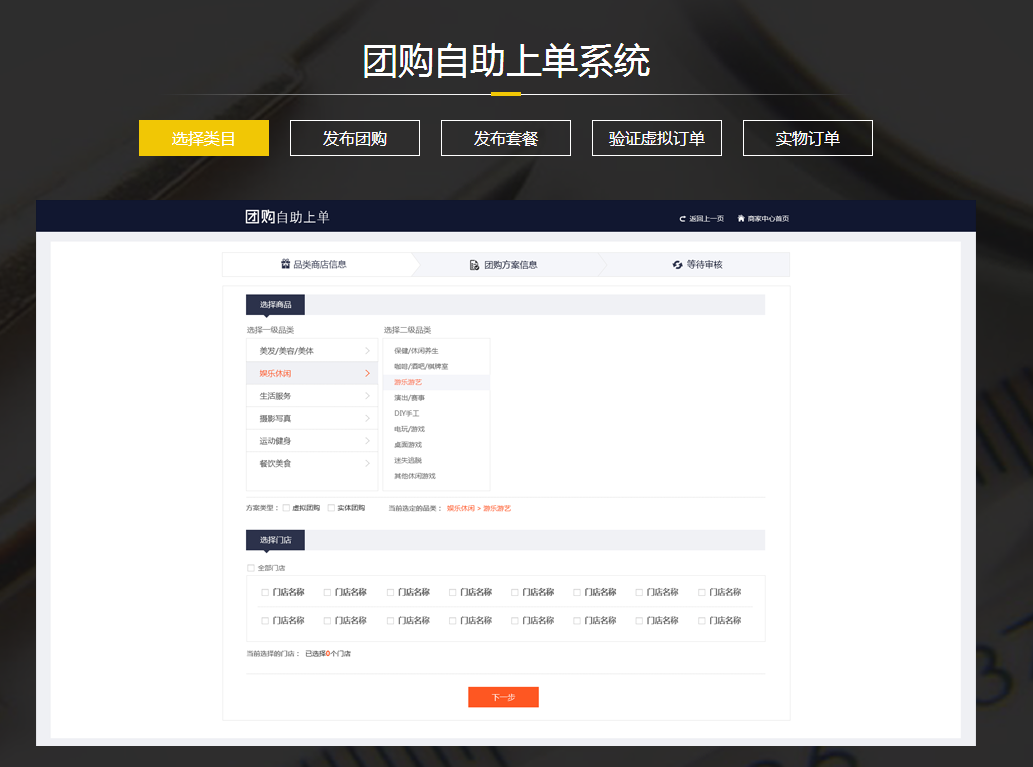Click the refresh icon beside 等待审核

click(x=677, y=265)
